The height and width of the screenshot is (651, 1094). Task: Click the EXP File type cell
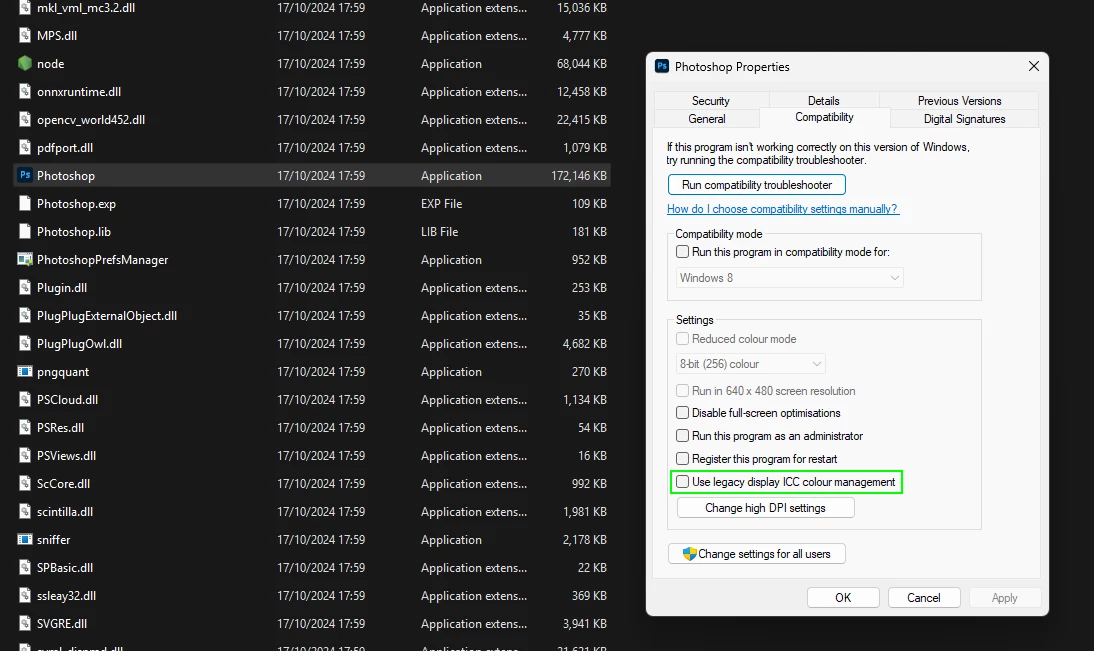click(441, 204)
